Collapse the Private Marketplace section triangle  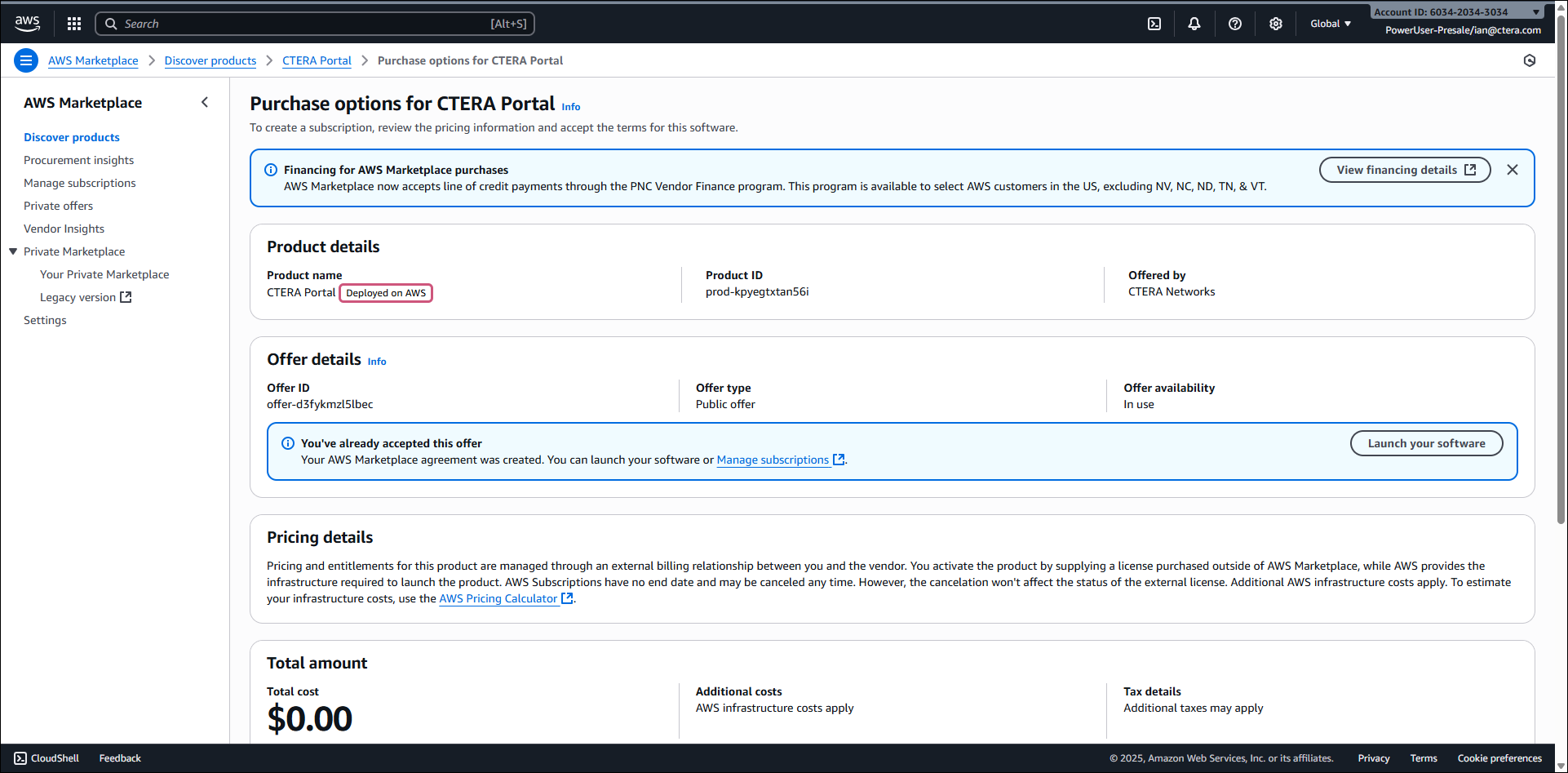coord(13,251)
